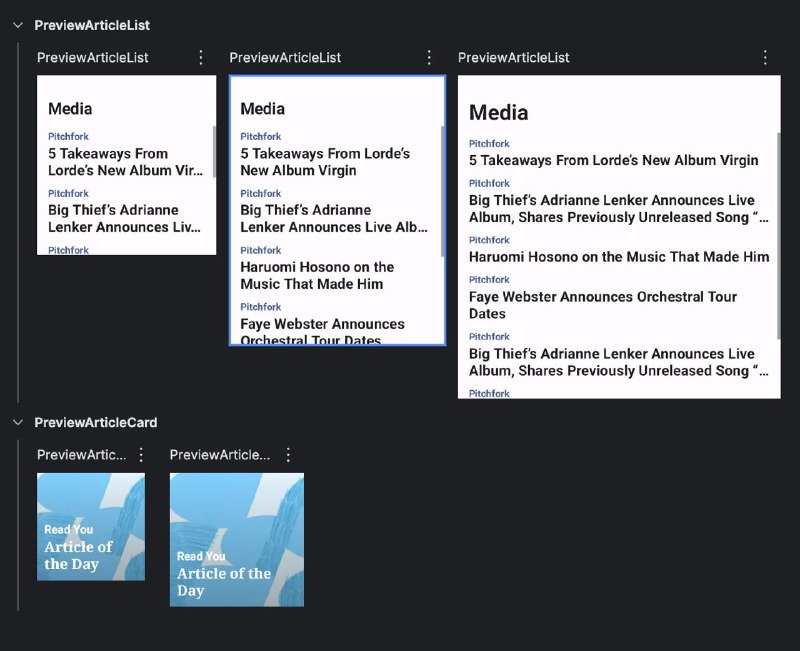Click the truncated 'PreviewArticle...' preview label
This screenshot has width=800, height=651.
pos(220,455)
